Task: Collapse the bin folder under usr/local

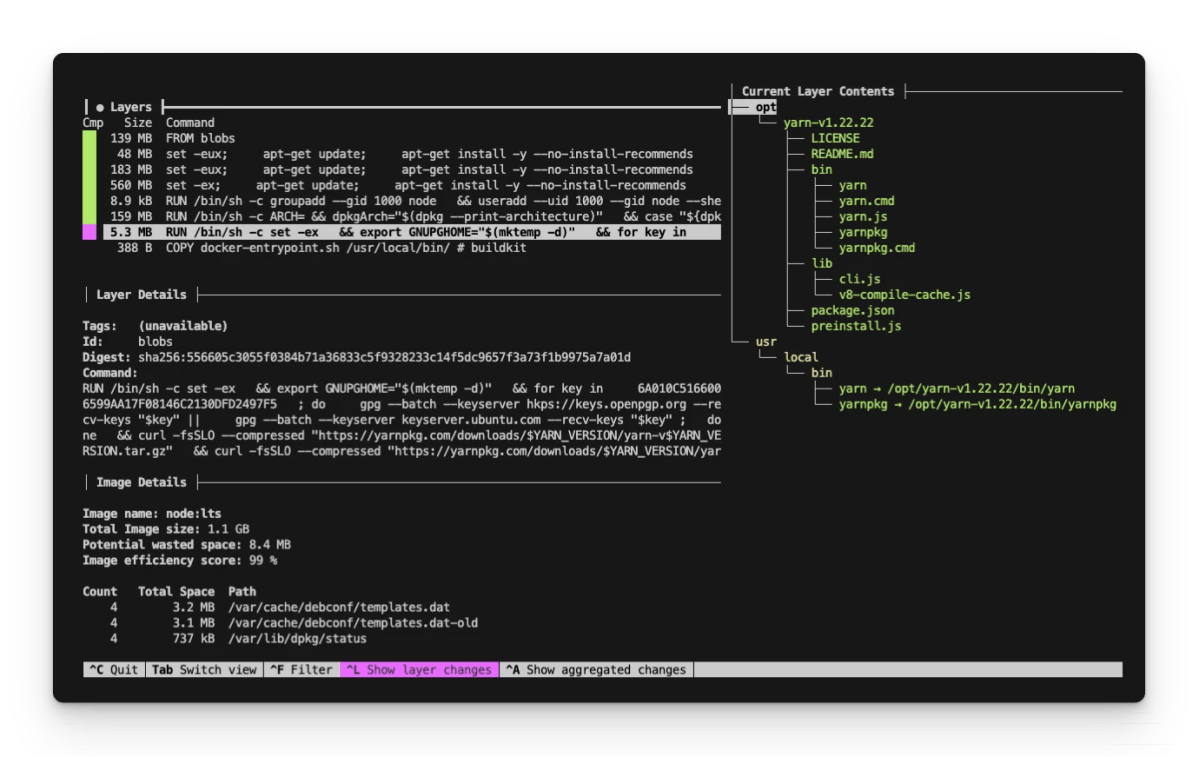Action: (x=821, y=373)
